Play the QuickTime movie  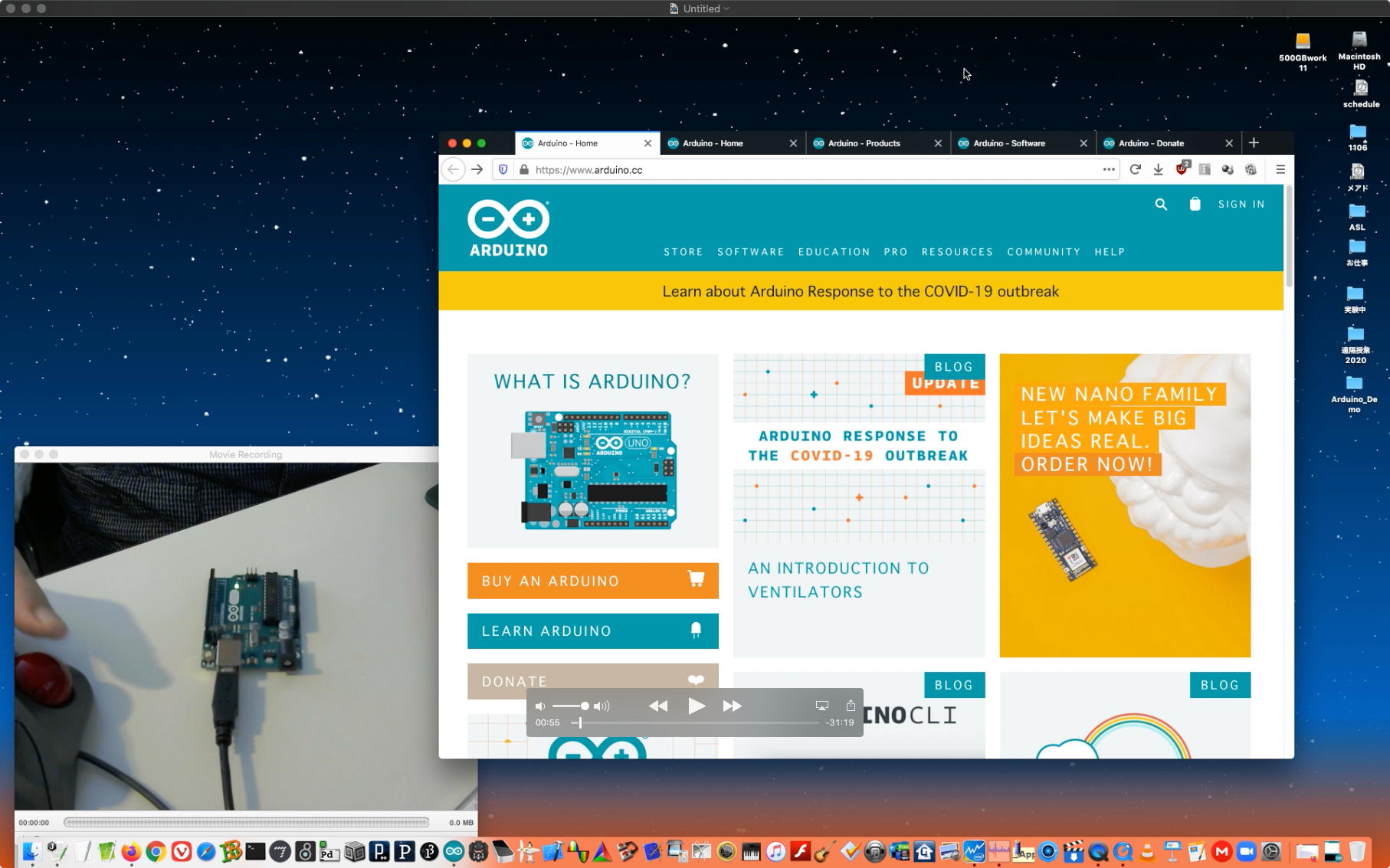coord(696,706)
